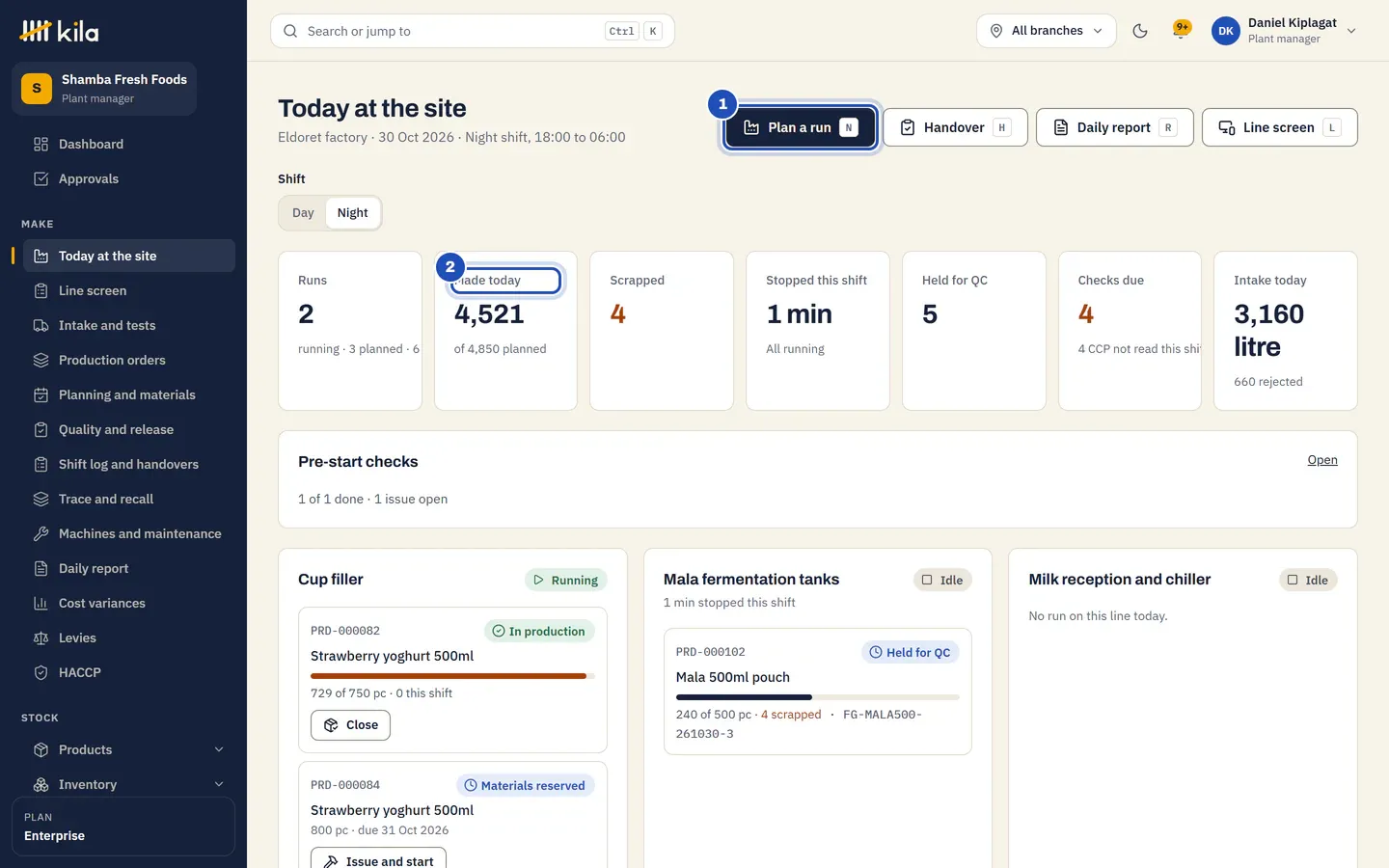1389x868 pixels.
Task: Open the notifications badge icon
Action: click(1181, 30)
